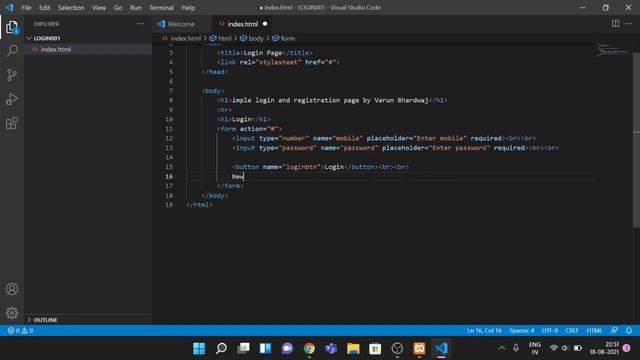Switch to the index.html editor tab
Viewport: 640px width, 360px height.
[242, 24]
